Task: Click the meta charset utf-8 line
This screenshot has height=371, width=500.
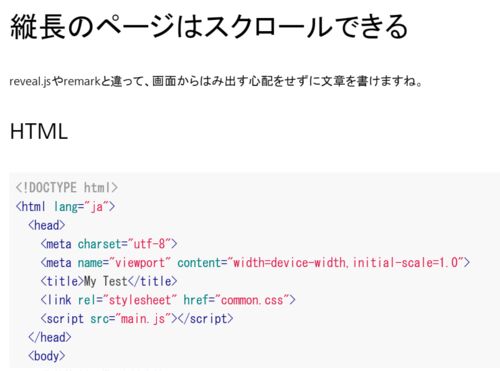Action: coord(109,244)
